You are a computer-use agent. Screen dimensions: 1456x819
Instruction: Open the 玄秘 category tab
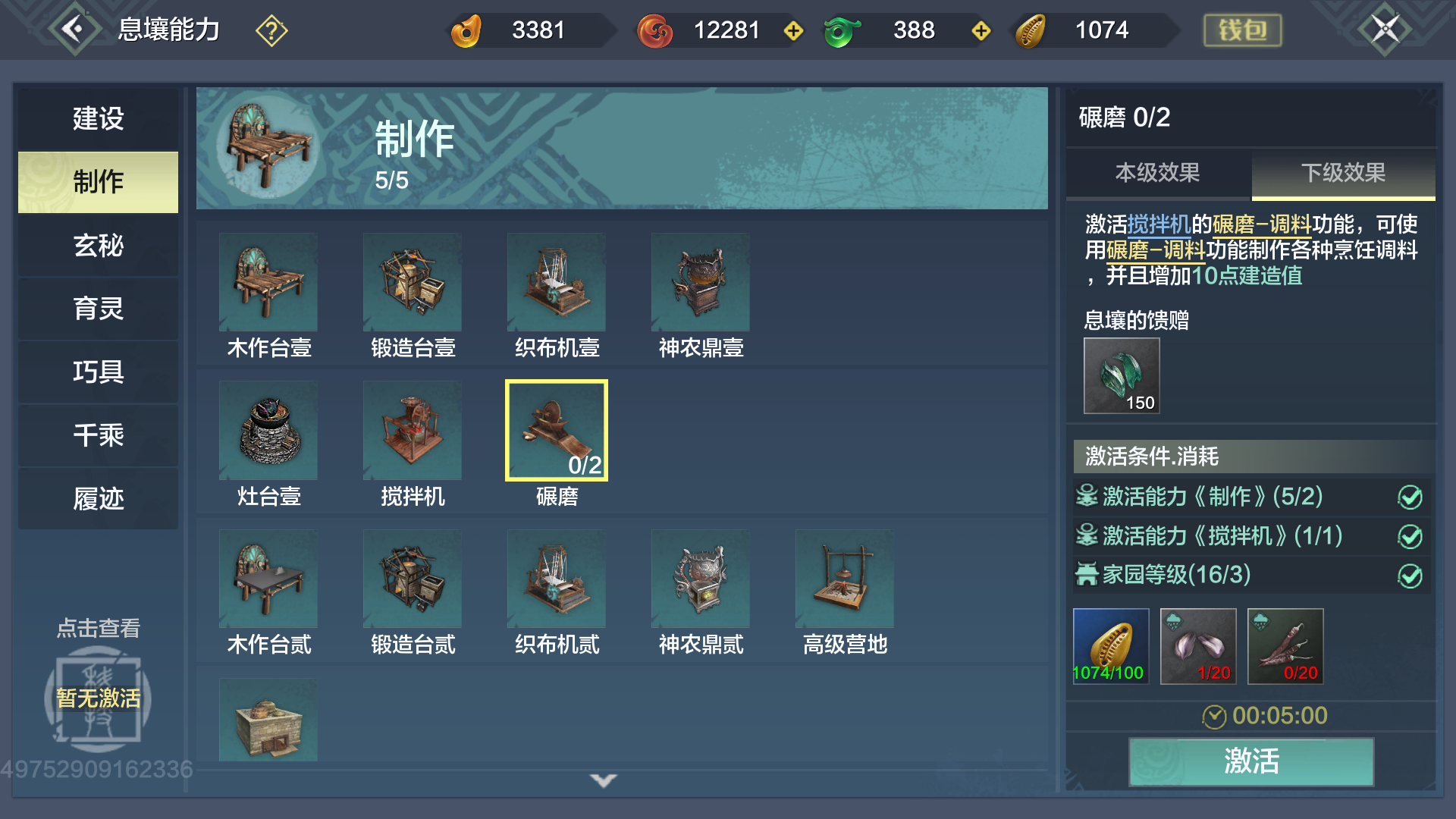99,245
